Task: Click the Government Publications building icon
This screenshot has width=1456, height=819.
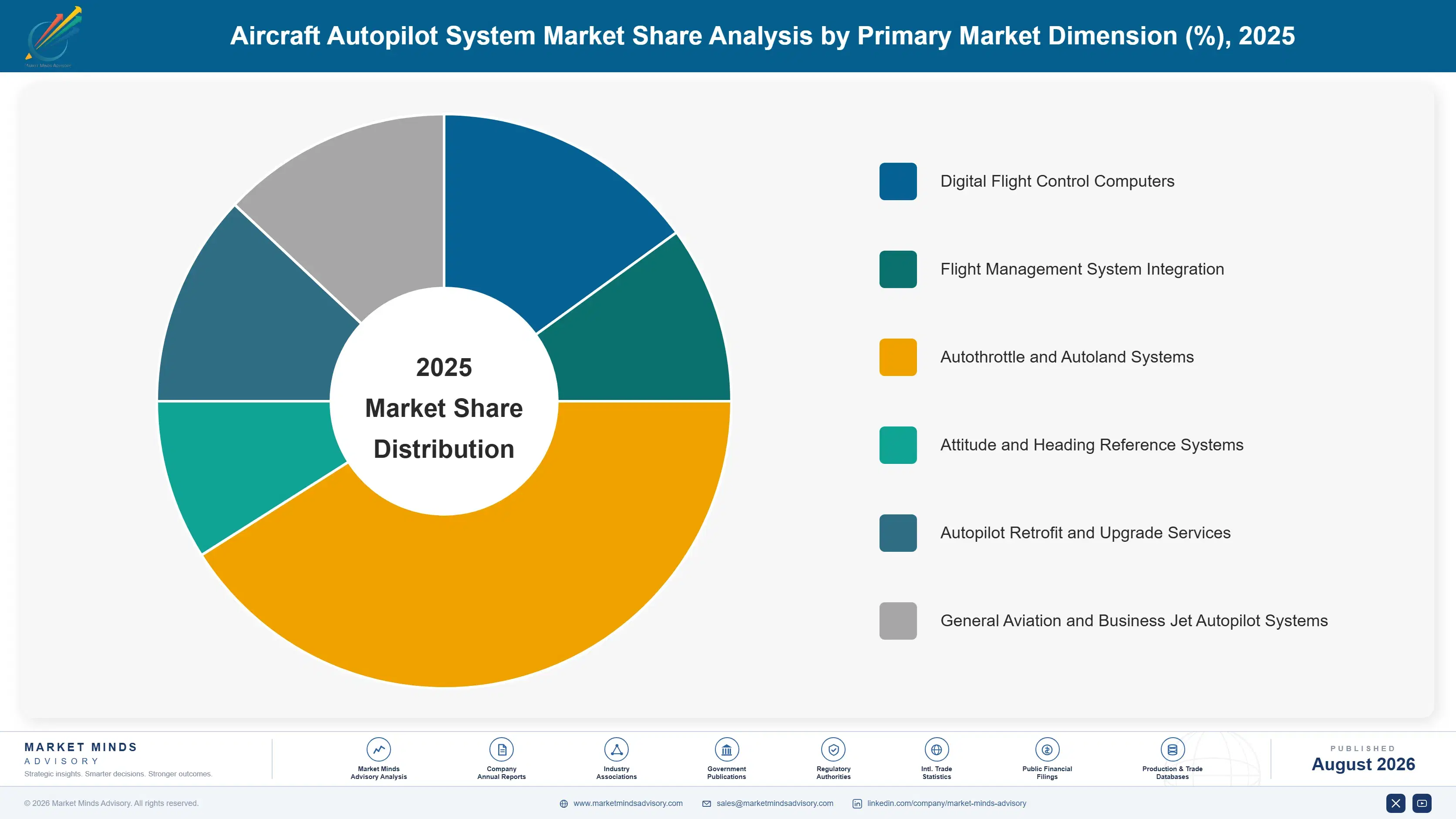Action: pos(726,749)
